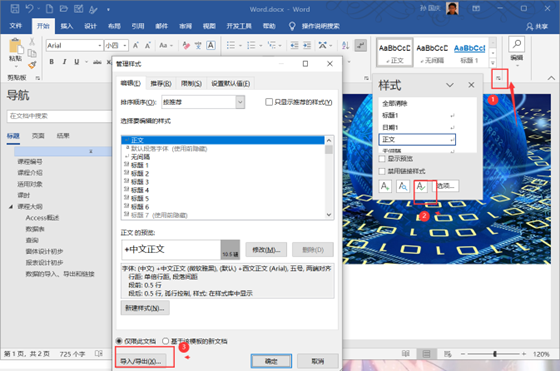The image size is (560, 371).
Task: Open the Styles pane launcher icon
Action: tap(499, 78)
